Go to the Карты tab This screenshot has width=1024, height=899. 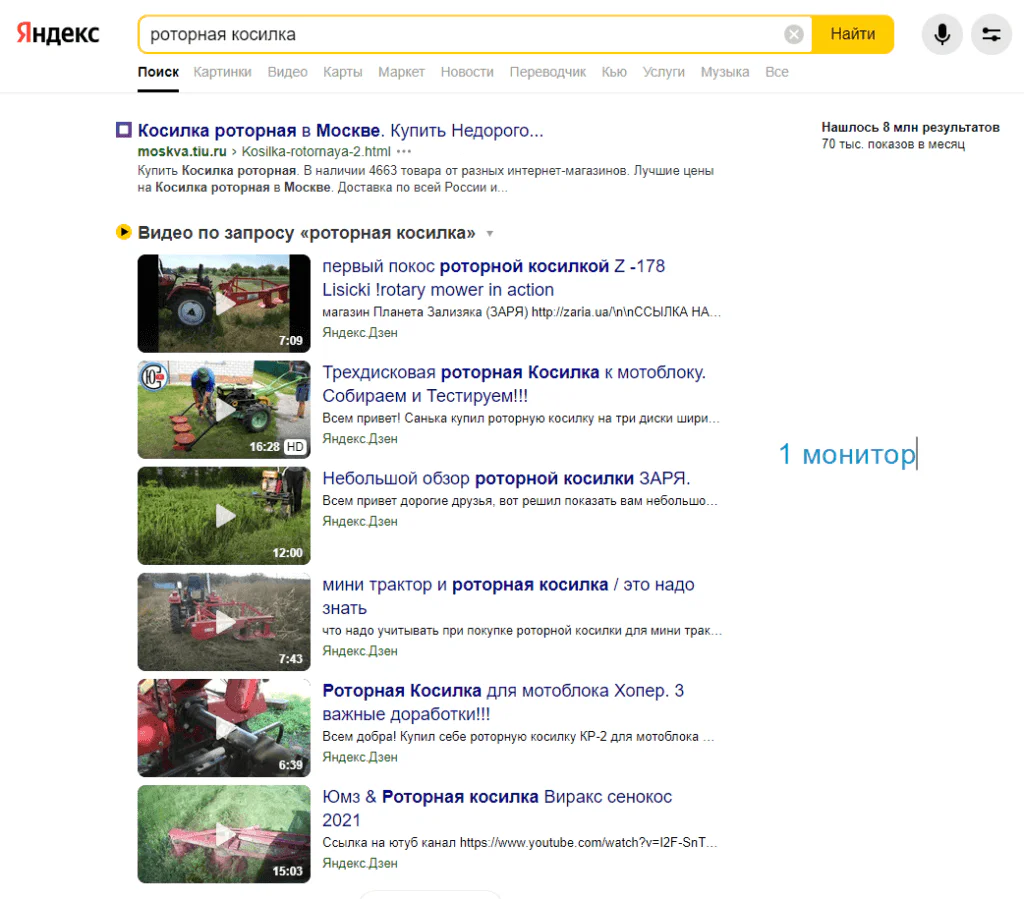[x=342, y=72]
